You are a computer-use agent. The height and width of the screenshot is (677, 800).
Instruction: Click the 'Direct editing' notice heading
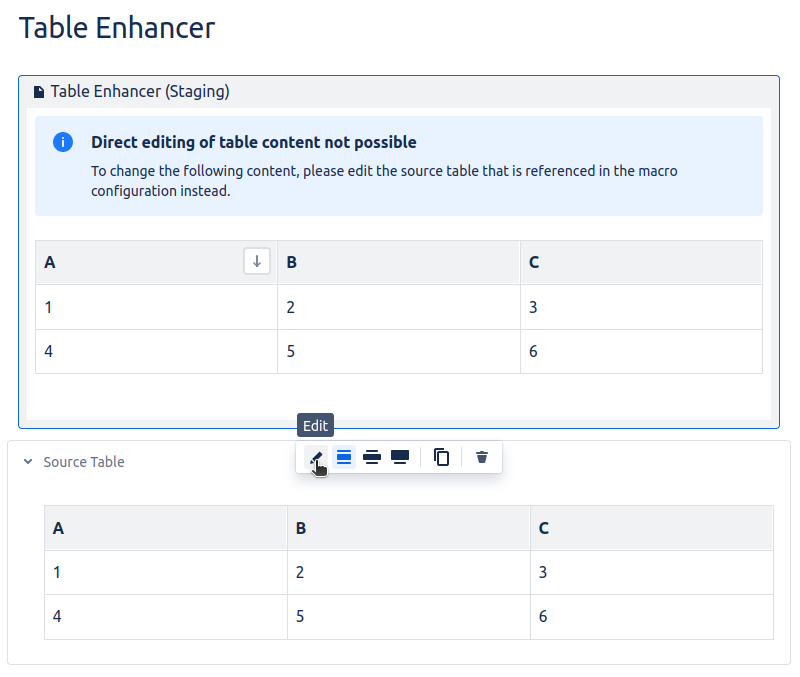click(x=254, y=142)
